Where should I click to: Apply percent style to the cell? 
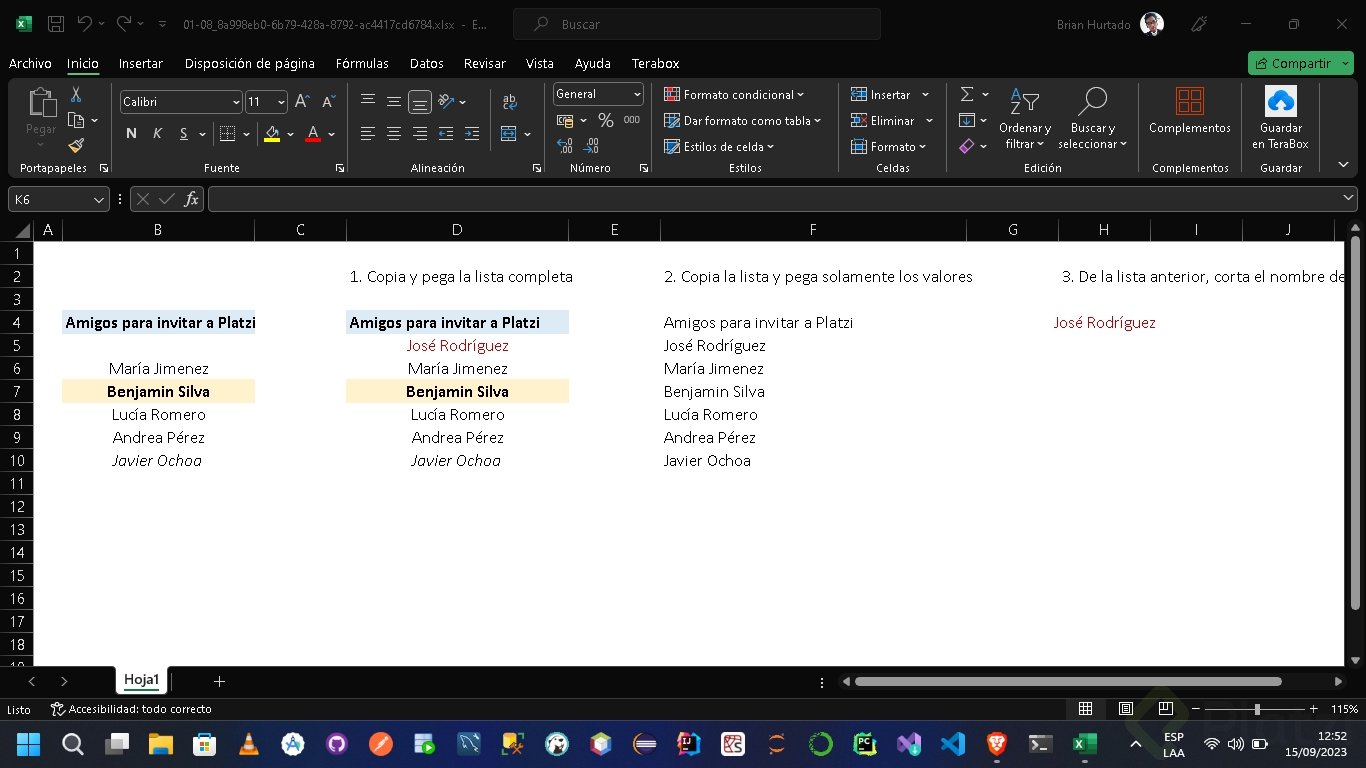[606, 121]
